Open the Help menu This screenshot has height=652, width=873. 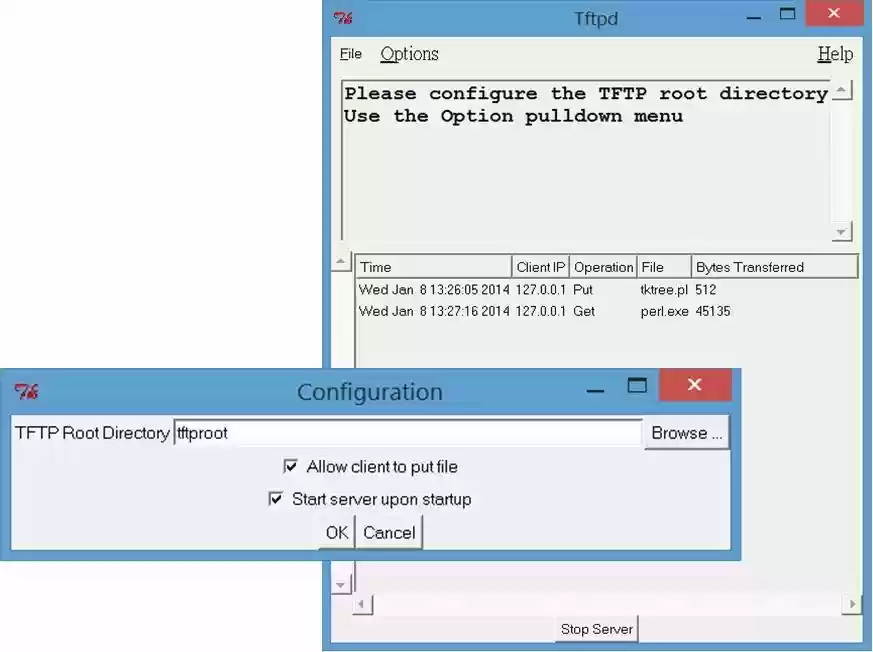pyautogui.click(x=835, y=53)
